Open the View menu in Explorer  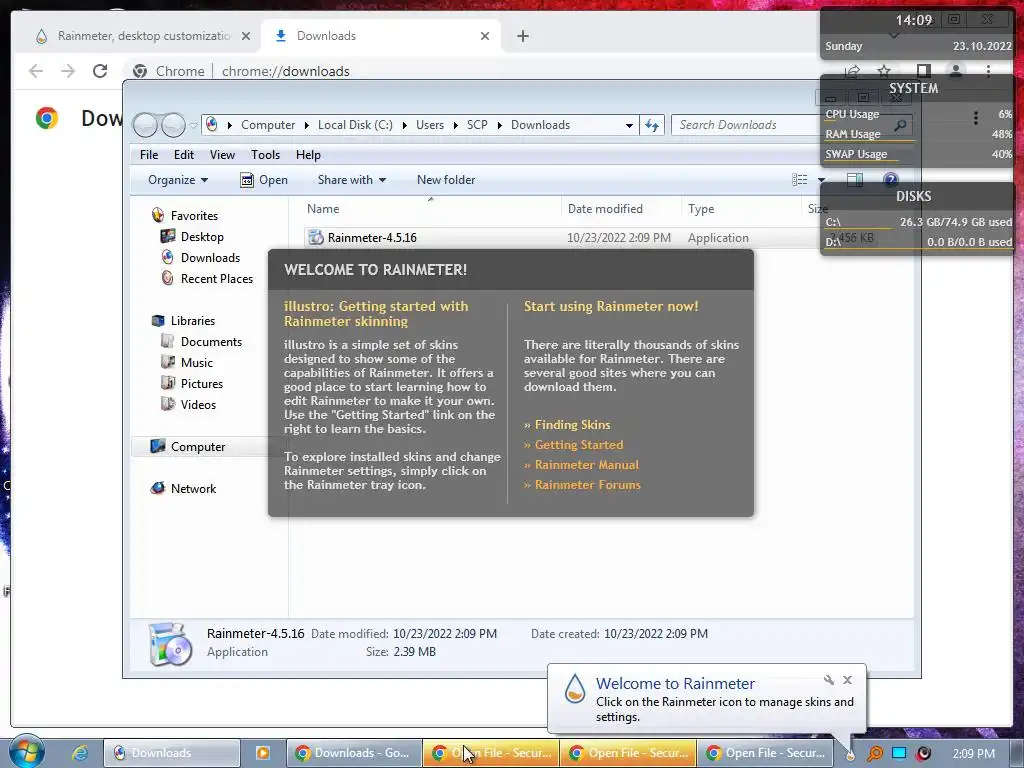222,155
